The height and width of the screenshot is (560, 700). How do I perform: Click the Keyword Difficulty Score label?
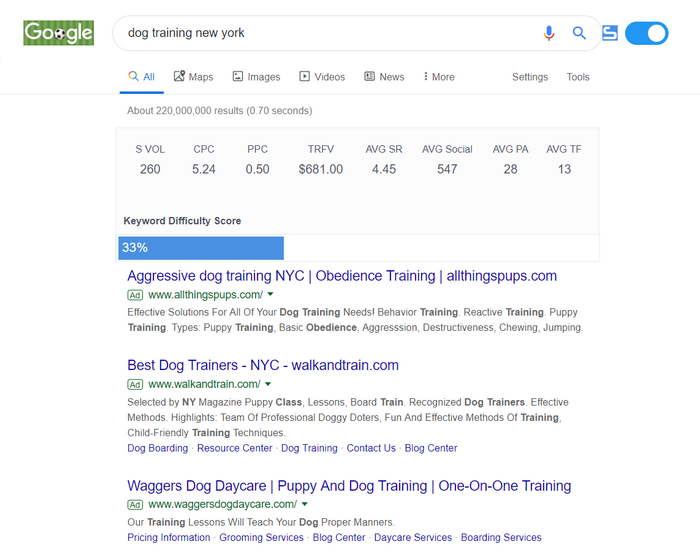pyautogui.click(x=182, y=221)
